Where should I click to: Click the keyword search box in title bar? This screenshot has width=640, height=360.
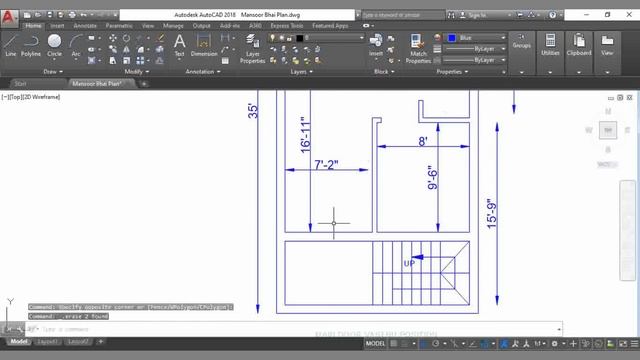[402, 15]
